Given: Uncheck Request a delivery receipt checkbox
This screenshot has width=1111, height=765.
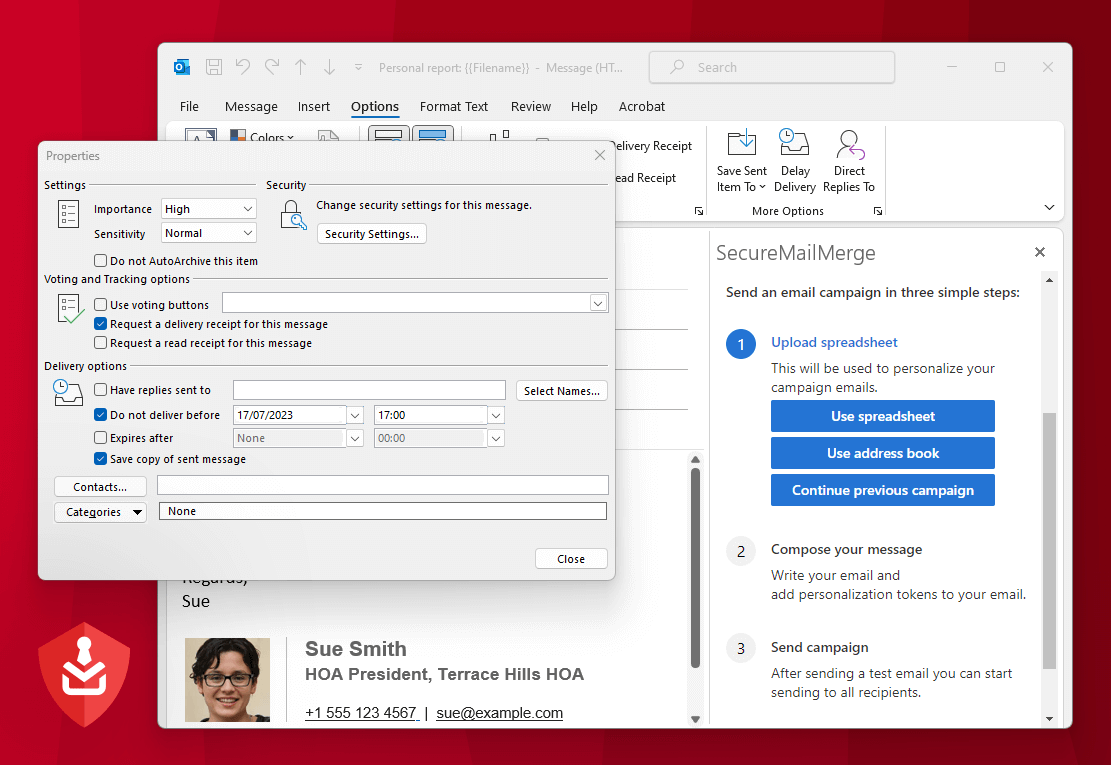Looking at the screenshot, I should click(101, 324).
